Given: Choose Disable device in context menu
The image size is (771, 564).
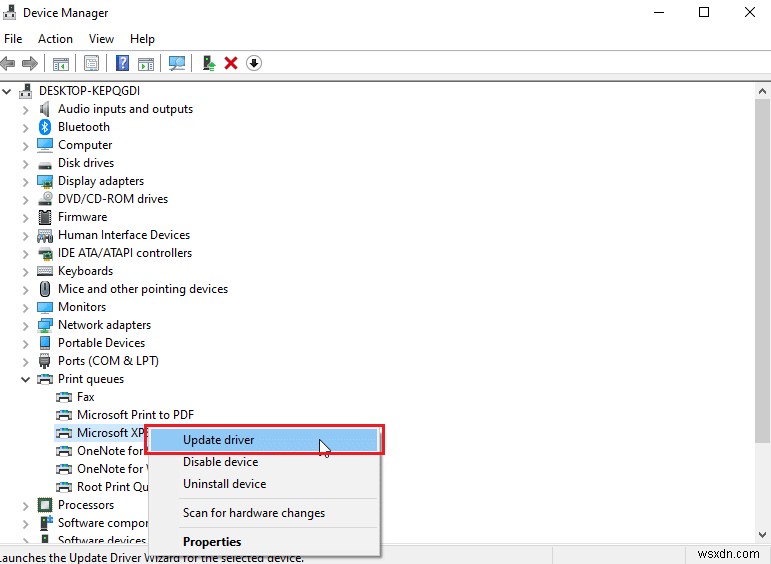Looking at the screenshot, I should tap(265, 462).
